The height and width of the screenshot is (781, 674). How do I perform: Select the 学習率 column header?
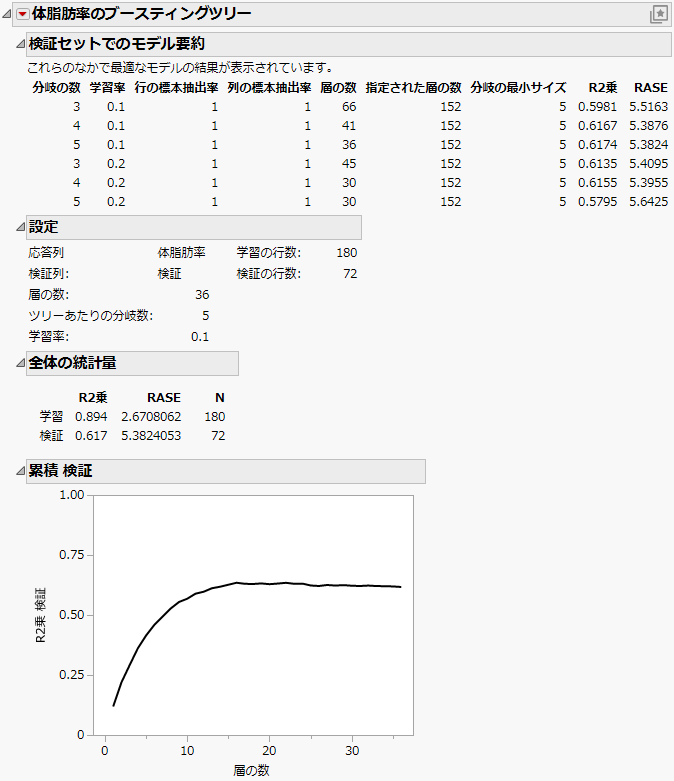[107, 88]
